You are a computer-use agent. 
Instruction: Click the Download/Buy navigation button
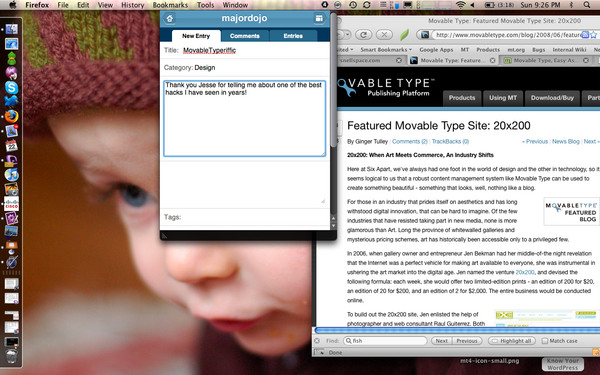click(552, 98)
